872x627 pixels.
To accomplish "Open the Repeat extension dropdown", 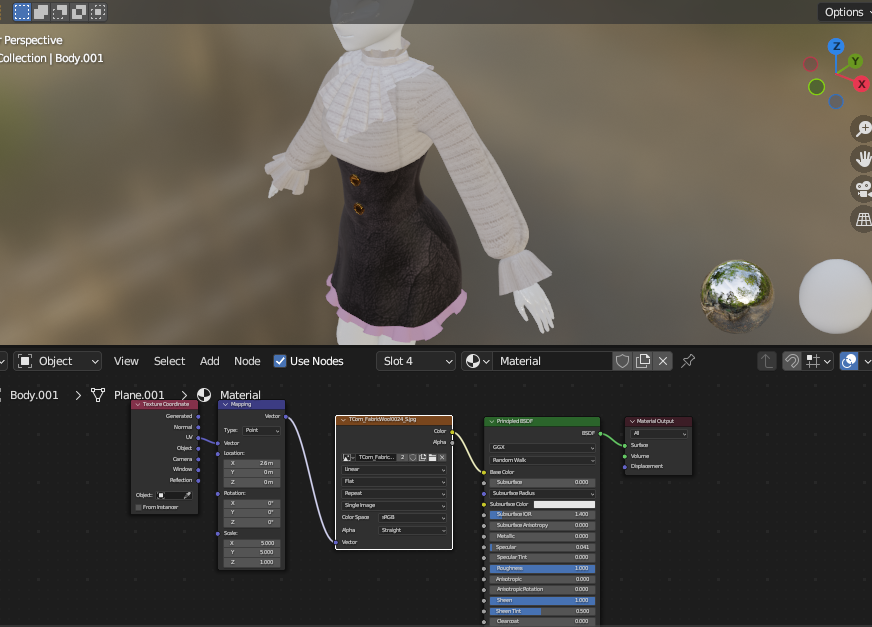I will tap(394, 493).
